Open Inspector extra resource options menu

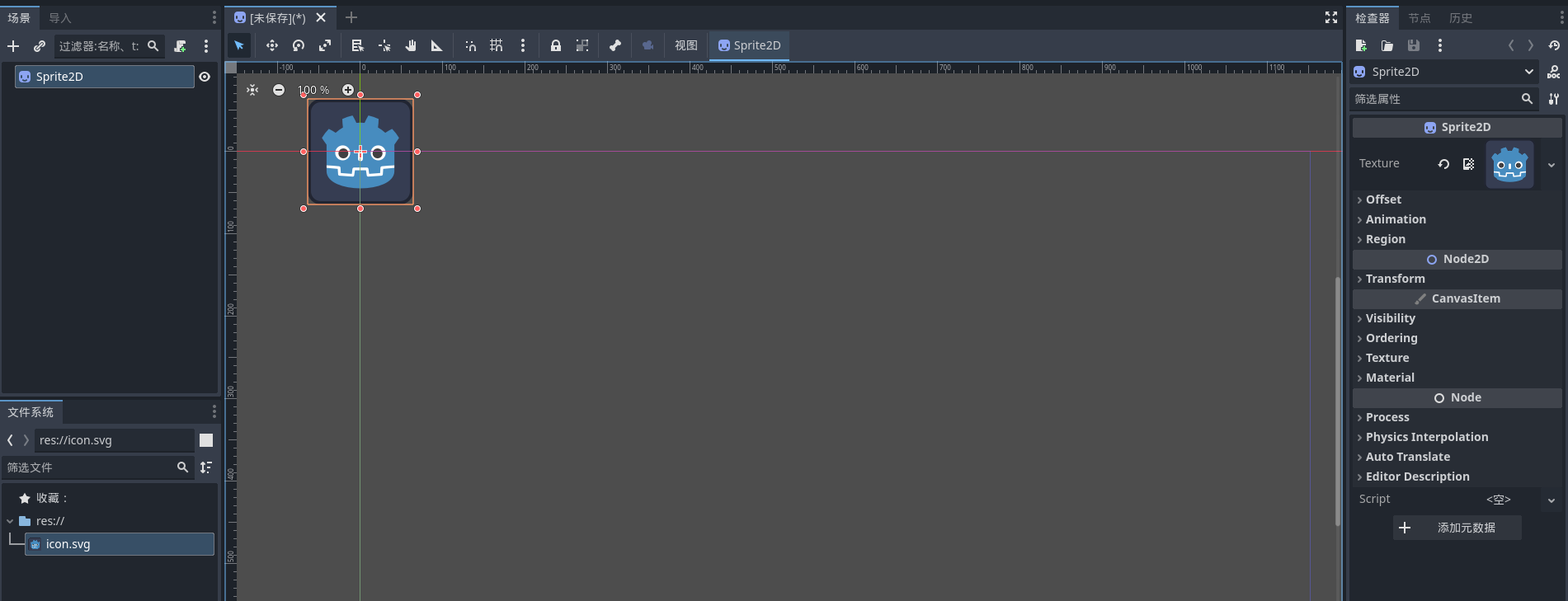point(1440,45)
